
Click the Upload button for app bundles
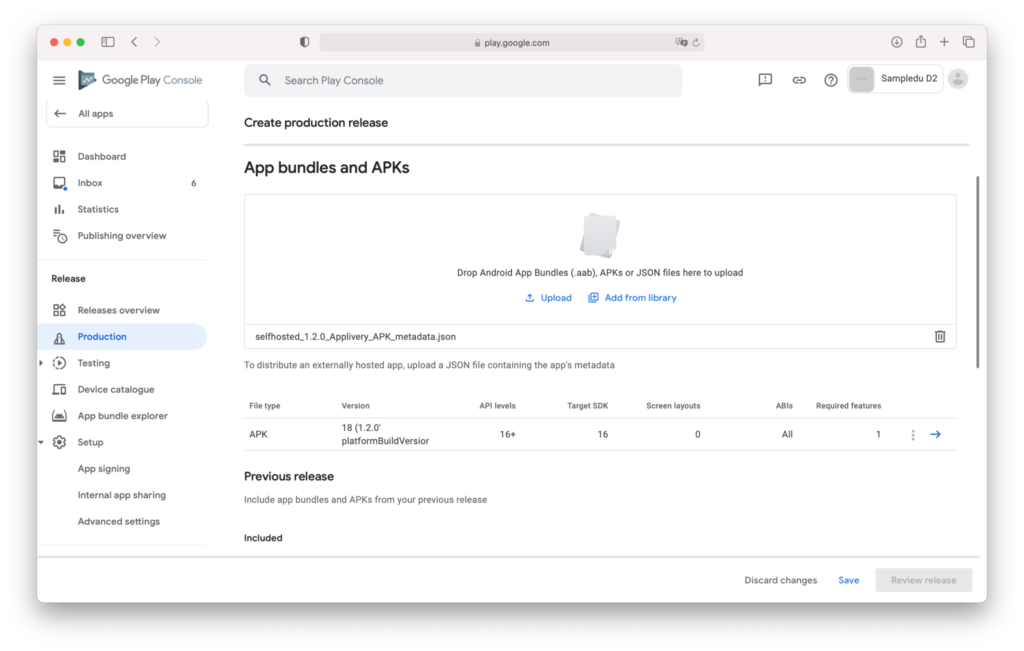548,297
